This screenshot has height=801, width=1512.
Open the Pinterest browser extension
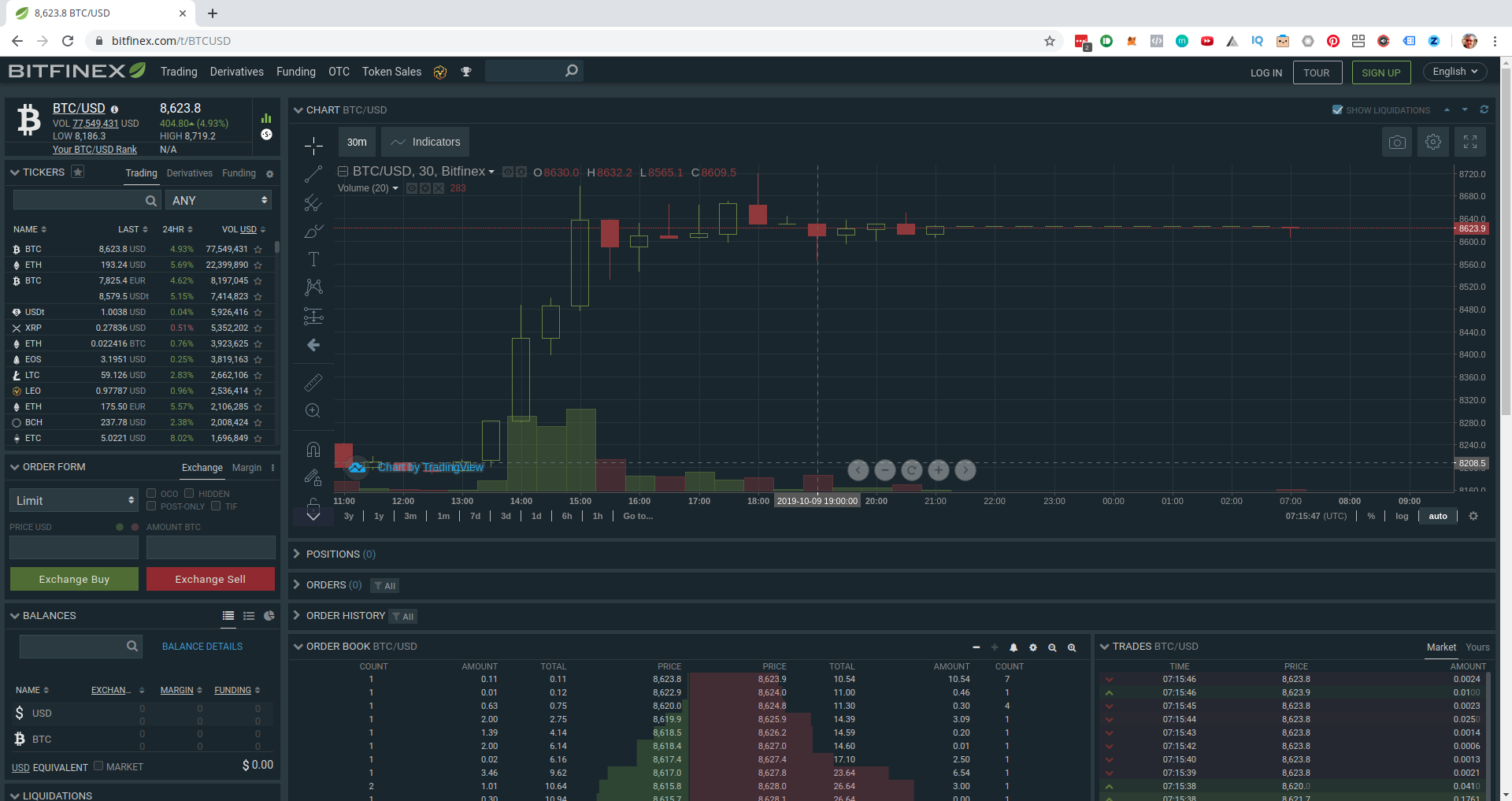[1333, 41]
